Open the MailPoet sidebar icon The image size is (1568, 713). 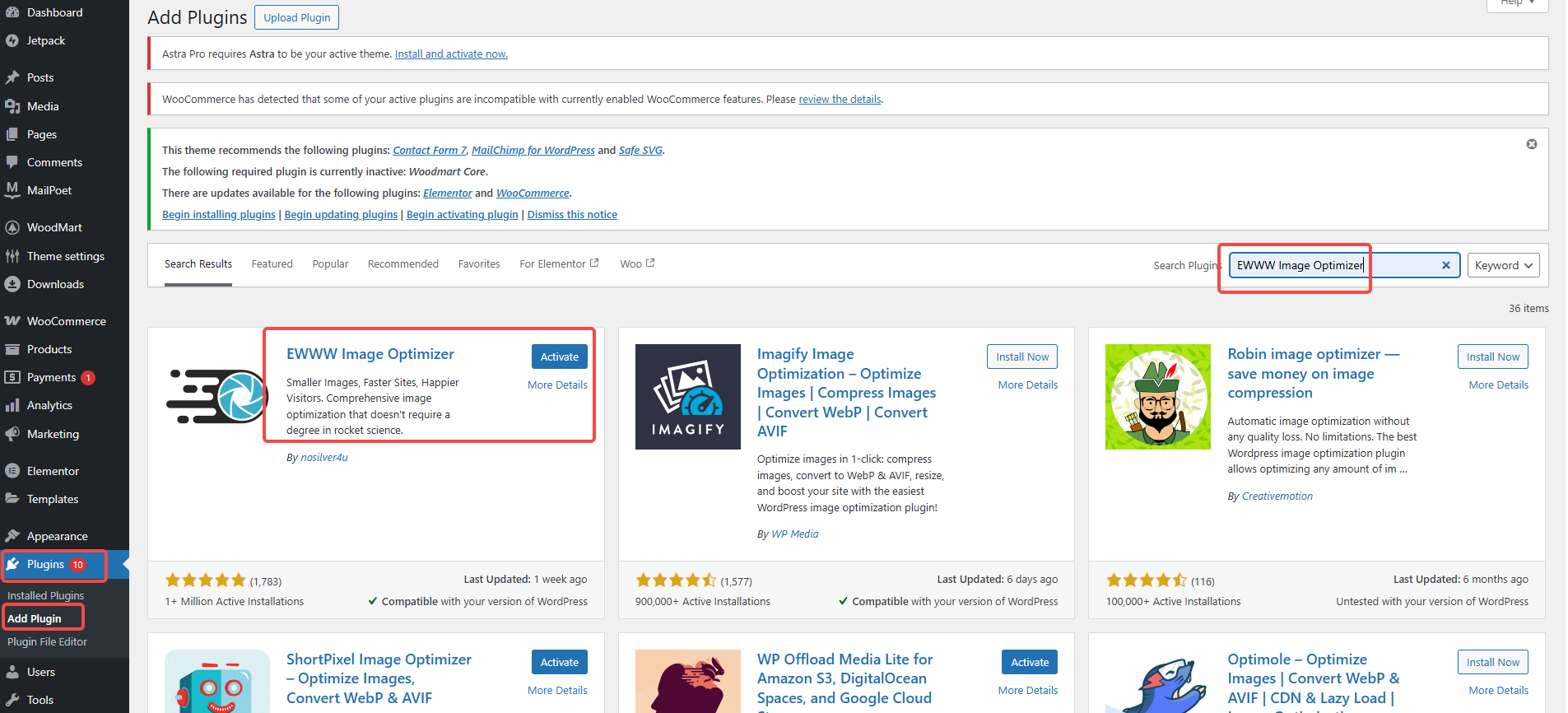(x=12, y=190)
